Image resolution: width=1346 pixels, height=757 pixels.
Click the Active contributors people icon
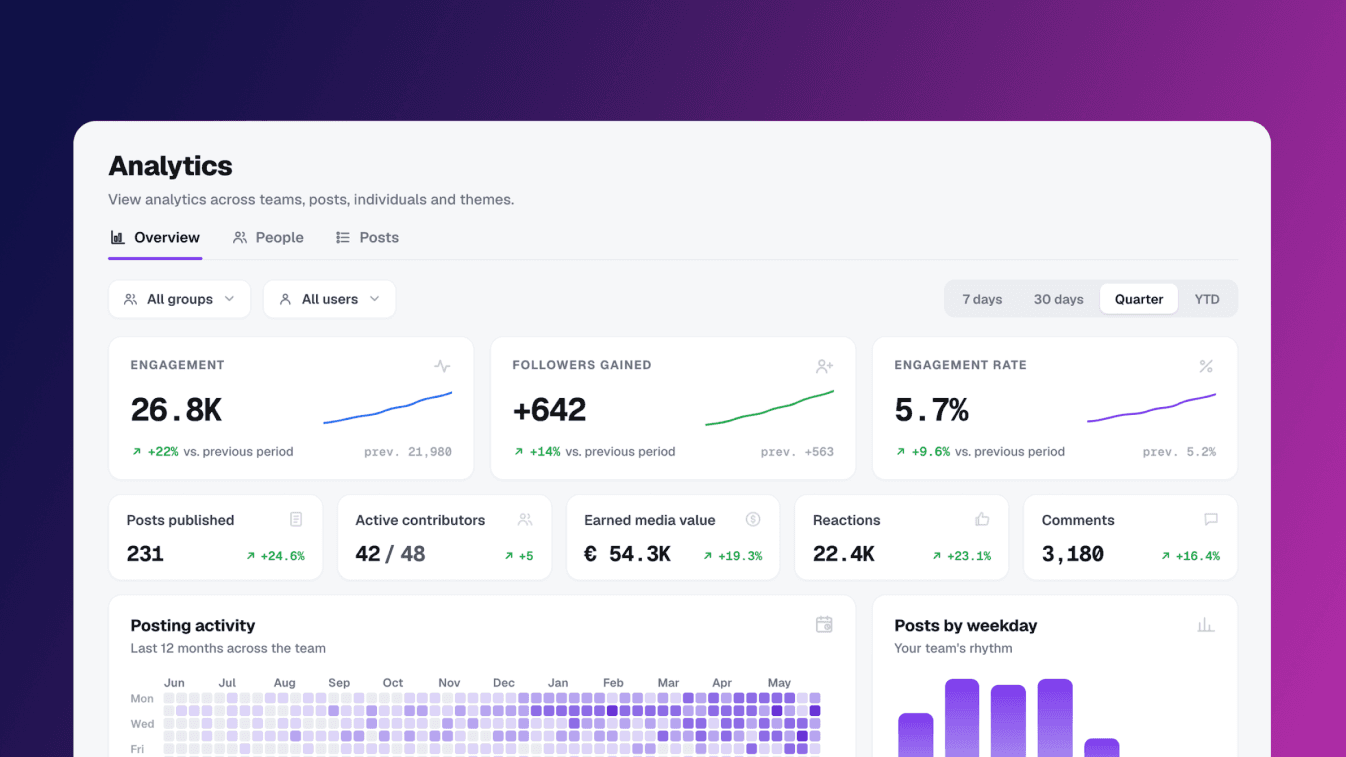click(525, 520)
